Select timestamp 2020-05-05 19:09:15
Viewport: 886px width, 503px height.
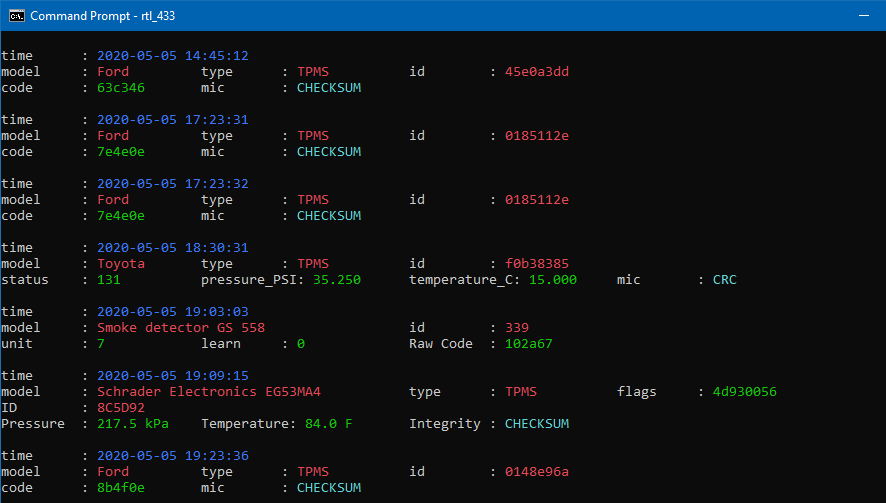[x=173, y=375]
